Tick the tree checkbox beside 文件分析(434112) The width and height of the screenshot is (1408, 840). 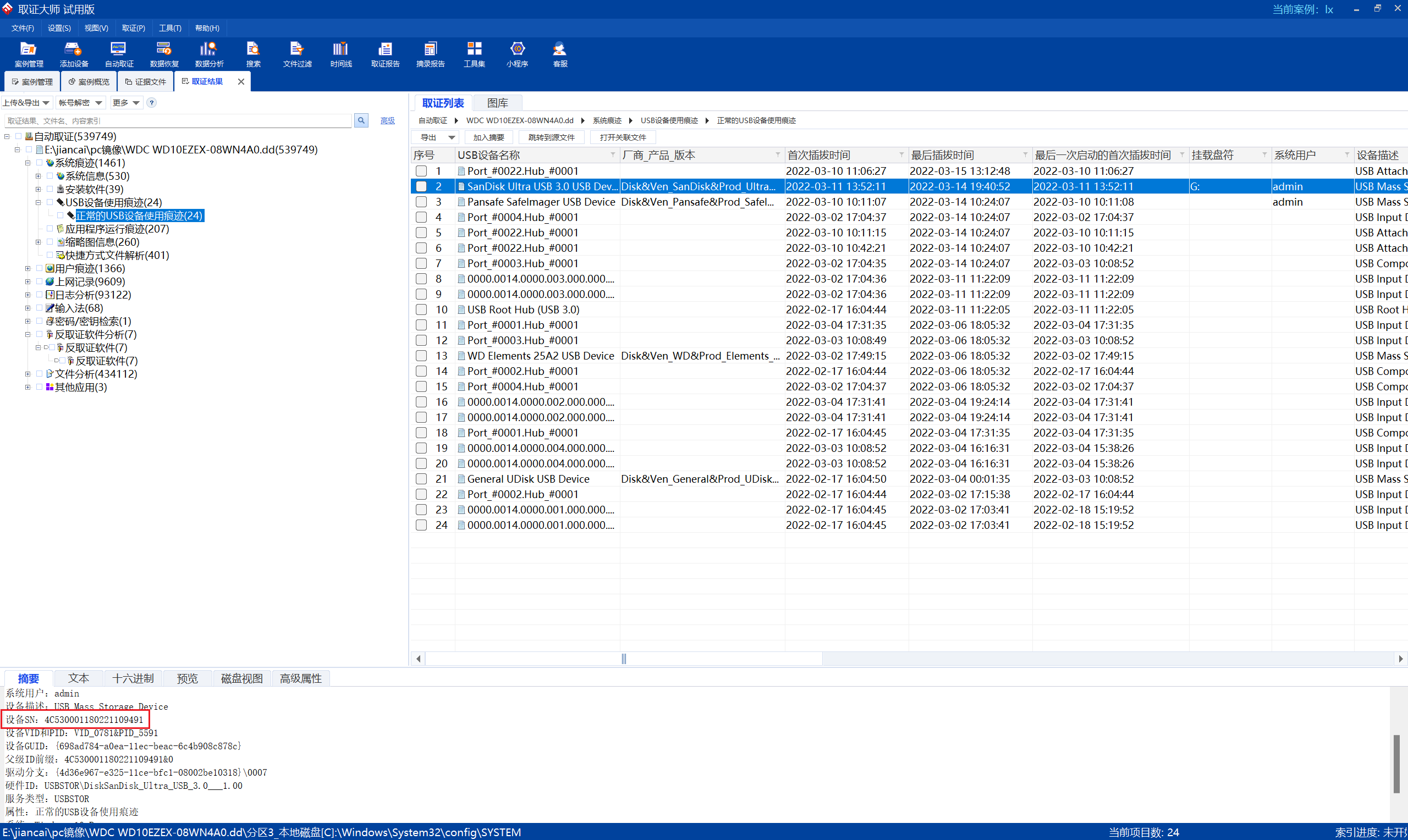pyautogui.click(x=39, y=374)
